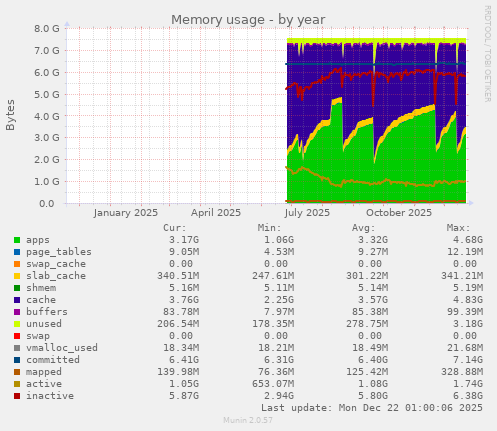Click the 'Memory usage - by year' title
497x431 pixels.
pos(248,20)
